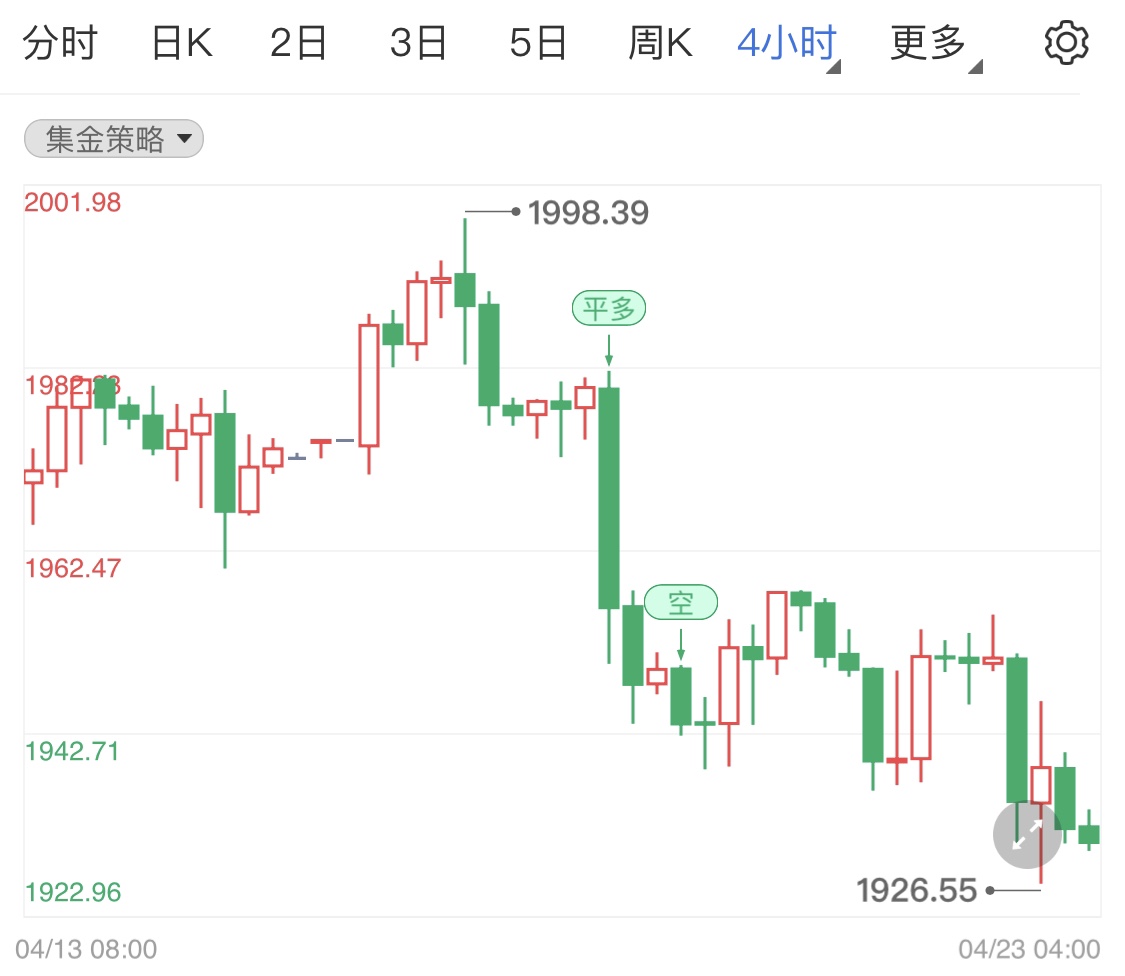Click the 1998.39 high price marker

pos(588,212)
